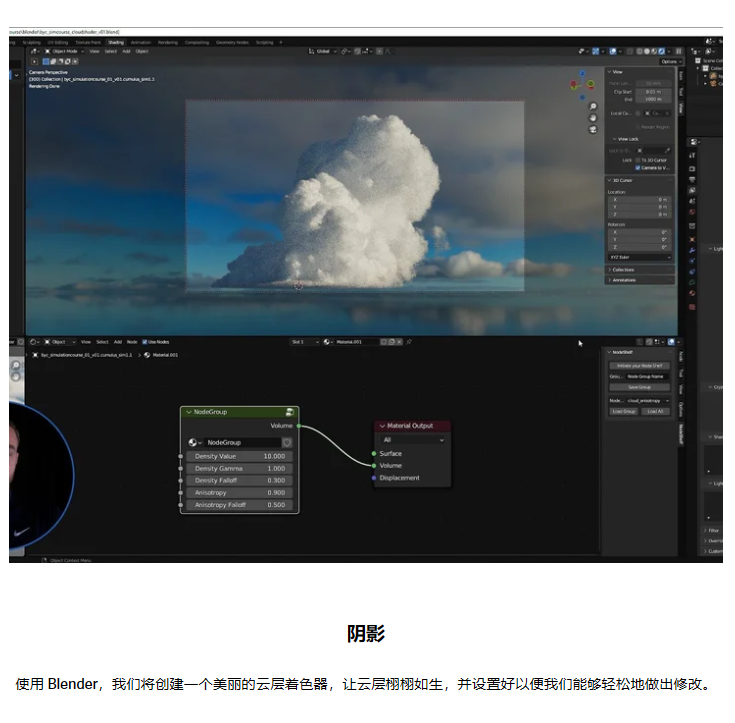Click the NodeGroup node header icon
735x723 pixels.
coord(290,412)
